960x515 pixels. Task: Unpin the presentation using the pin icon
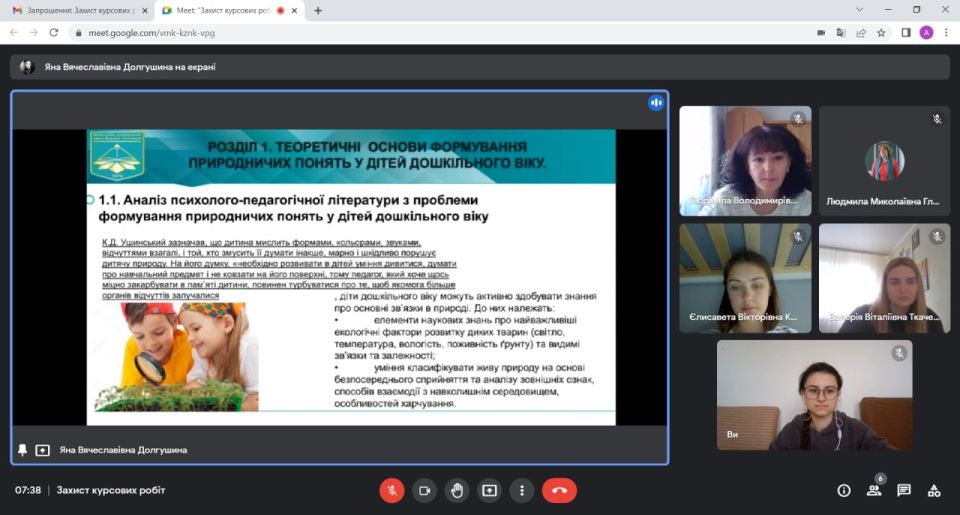click(x=23, y=450)
